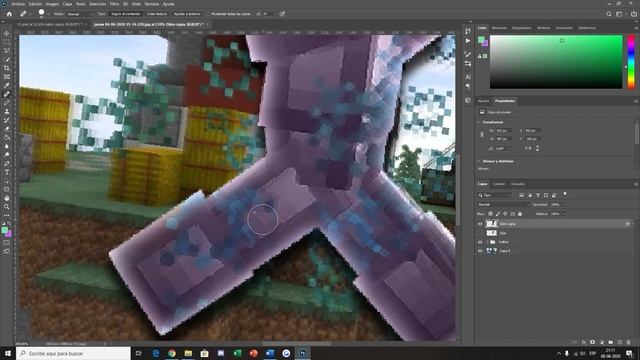This screenshot has width=640, height=360.
Task: Choose Crear textura type
Action: (x=157, y=14)
